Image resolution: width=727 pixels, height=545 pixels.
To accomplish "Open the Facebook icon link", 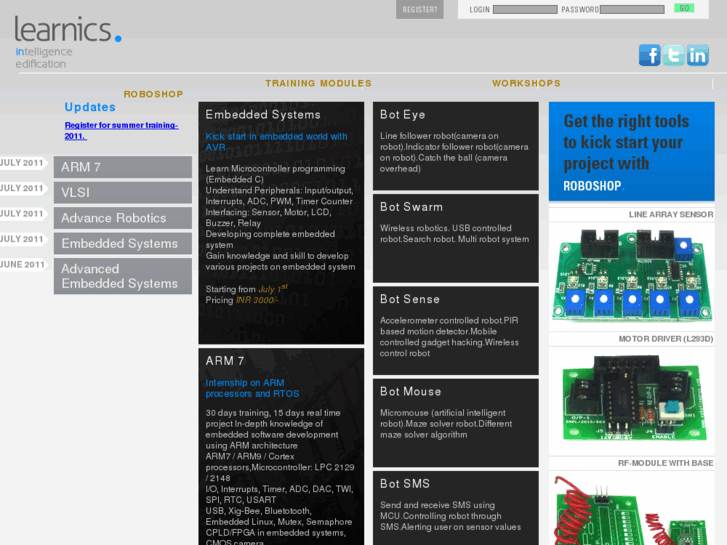I will 649,55.
